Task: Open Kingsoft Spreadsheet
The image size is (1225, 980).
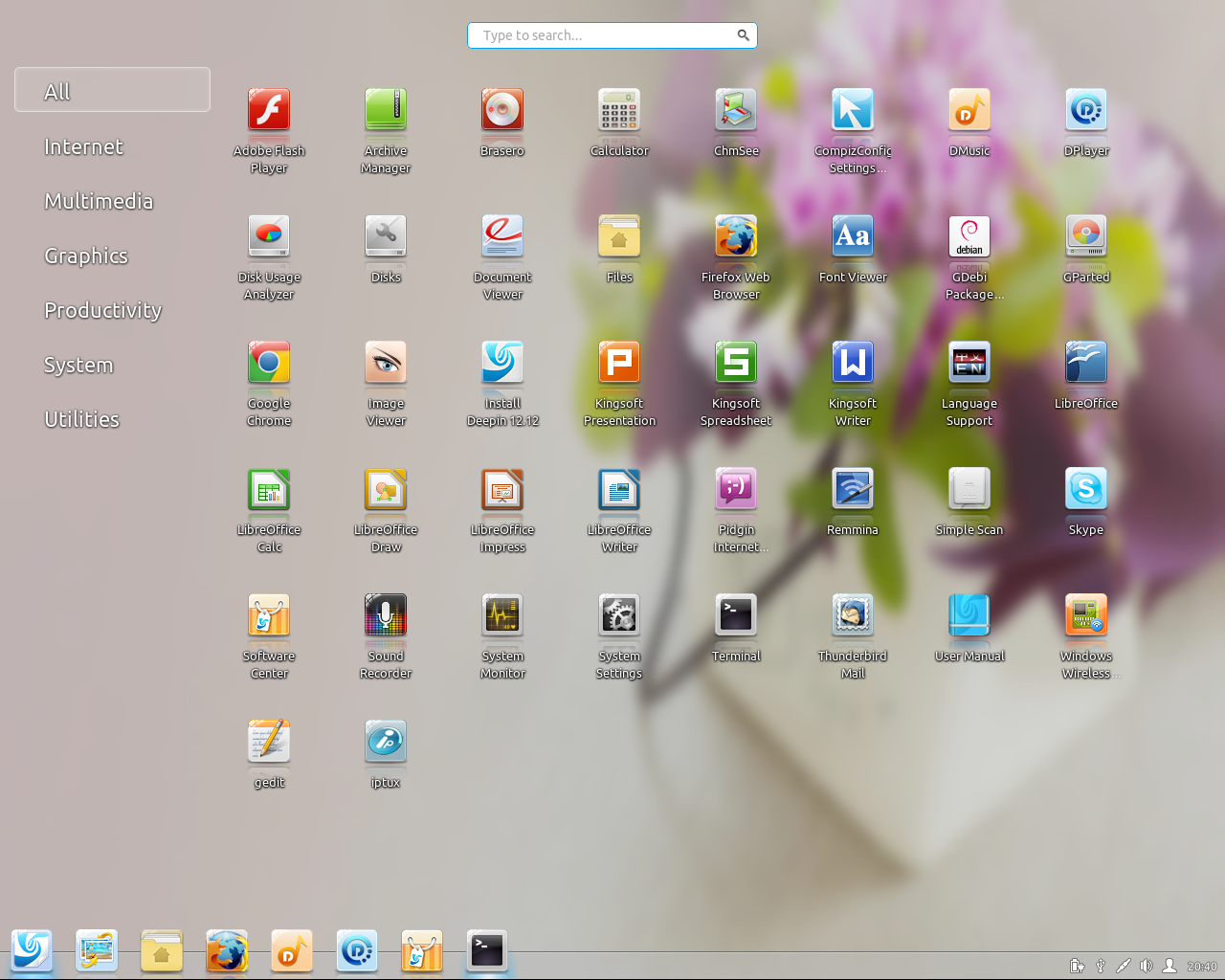Action: (x=736, y=362)
